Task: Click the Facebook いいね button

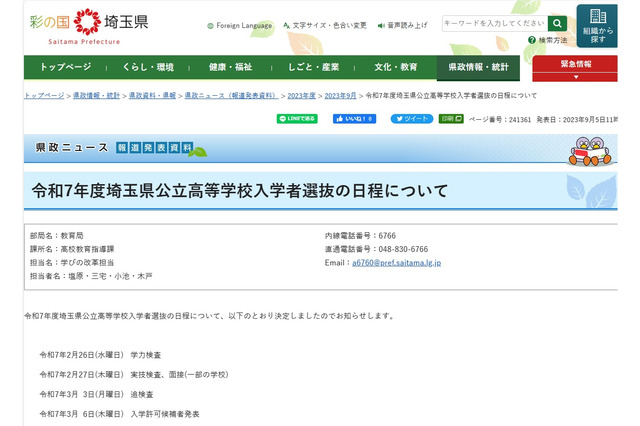Action: click(354, 119)
